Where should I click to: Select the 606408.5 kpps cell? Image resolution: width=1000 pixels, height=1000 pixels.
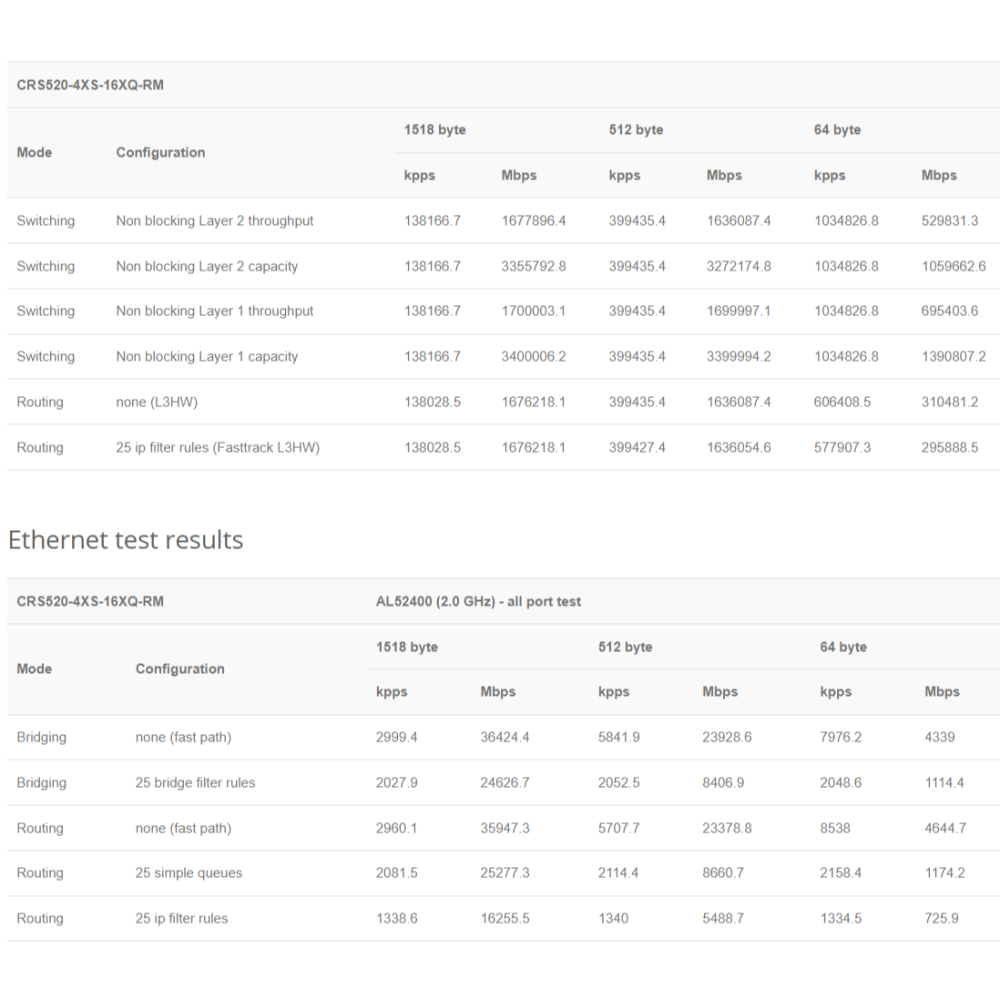point(842,402)
